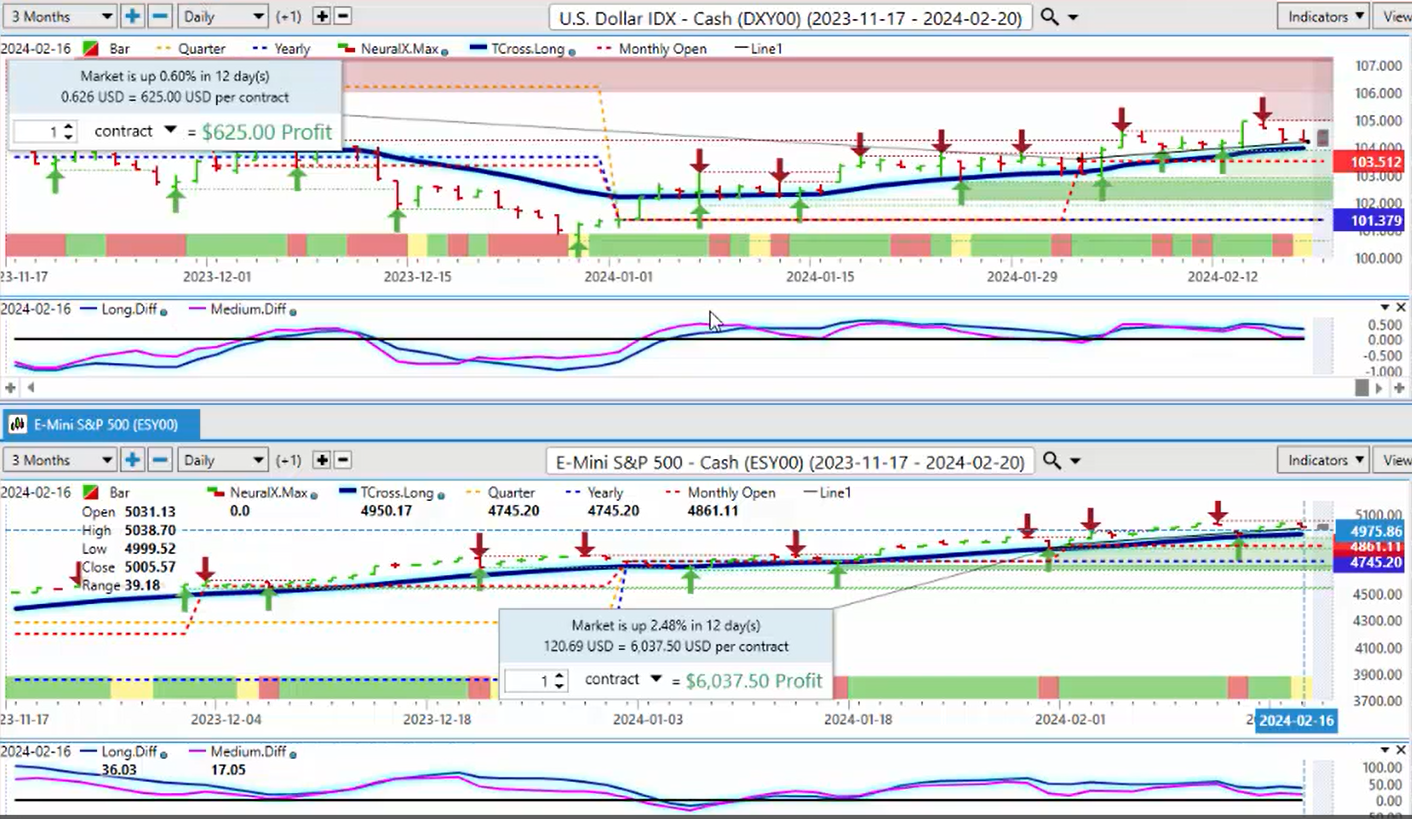This screenshot has height=819, width=1412.
Task: Select Monthly Open legend item in ES chart
Action: [720, 493]
